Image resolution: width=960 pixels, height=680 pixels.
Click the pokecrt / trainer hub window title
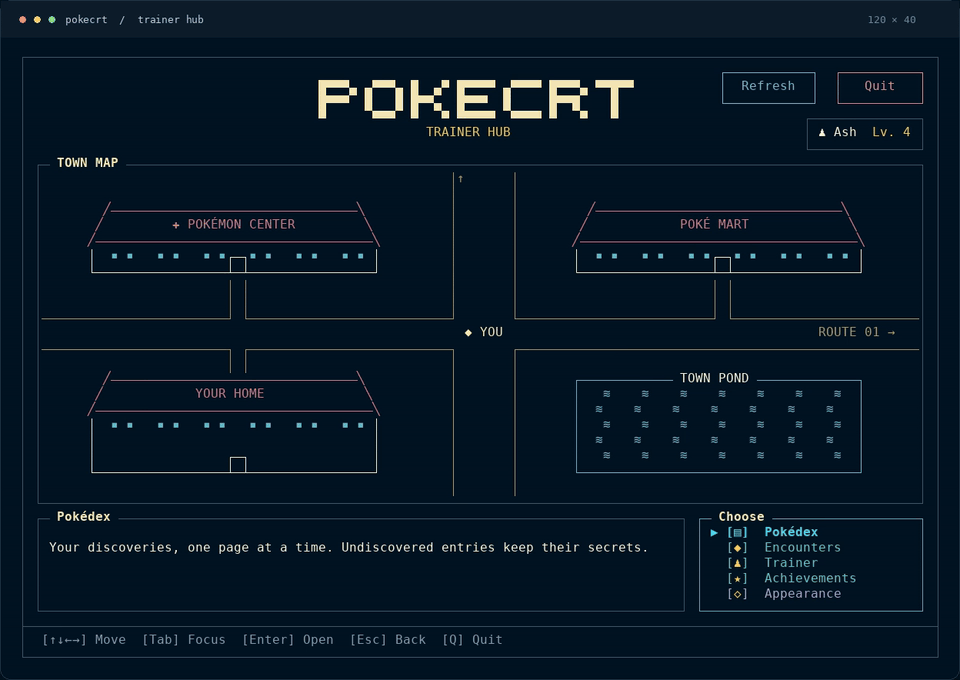(x=135, y=20)
